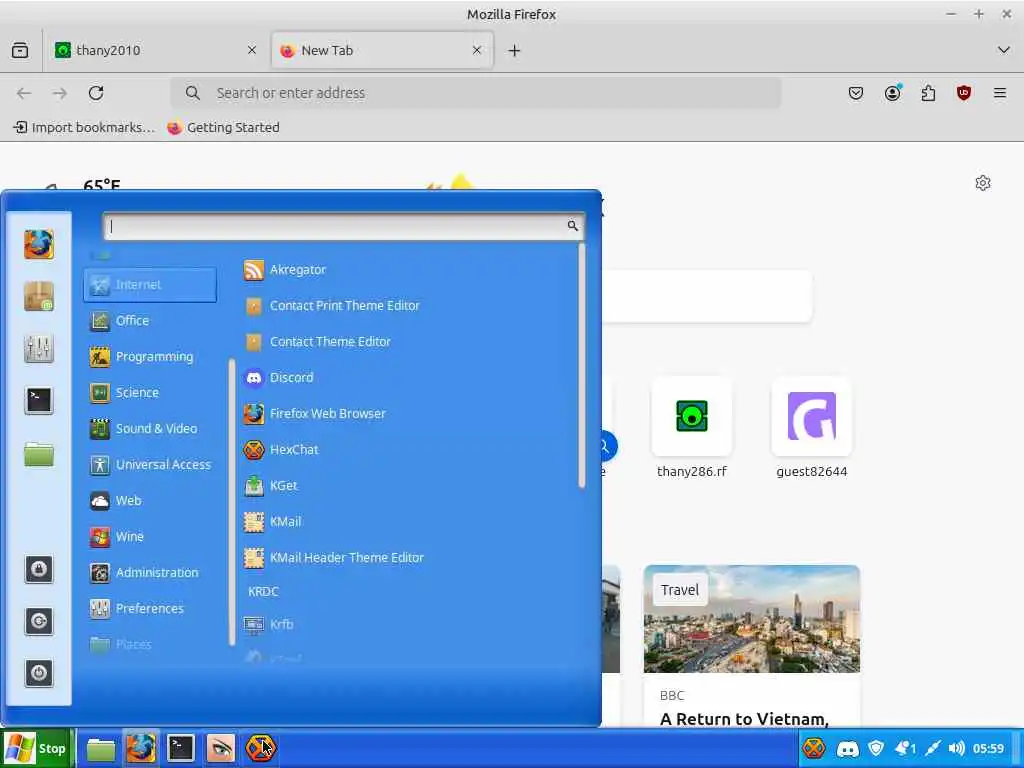Select the Sound & Video category
This screenshot has width=1024, height=768.
click(x=144, y=428)
